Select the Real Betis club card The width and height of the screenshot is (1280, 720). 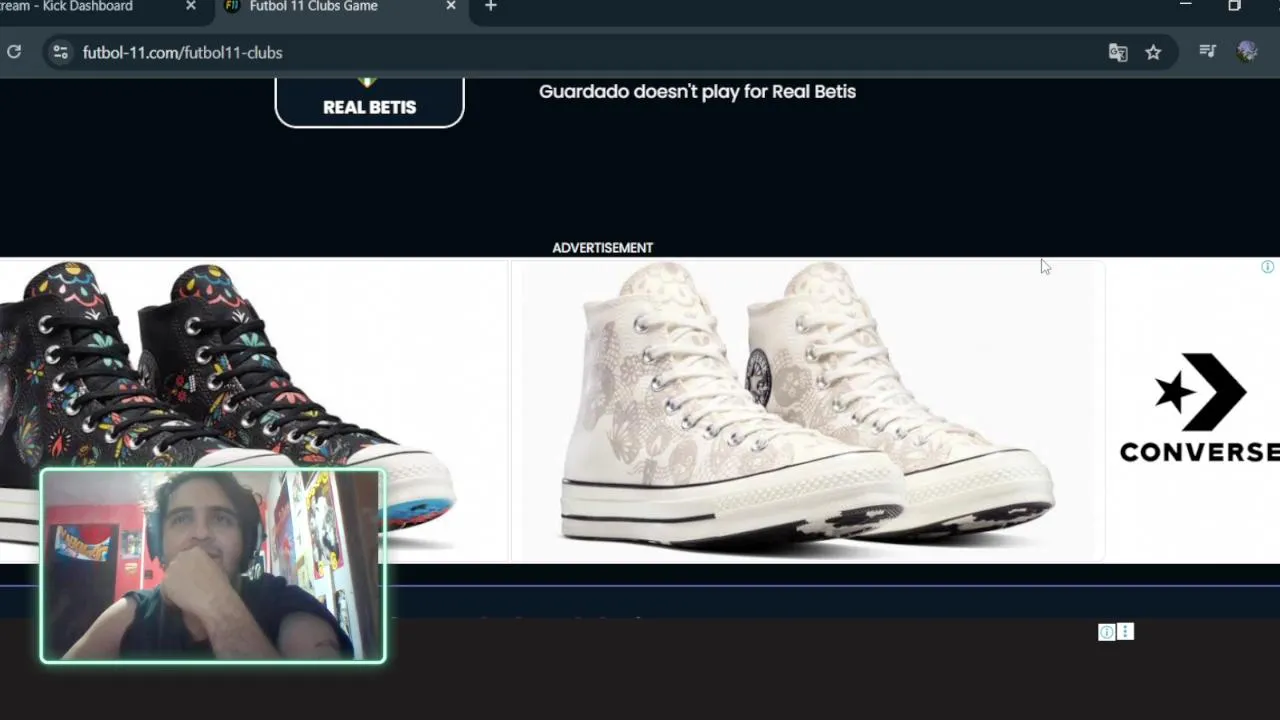[x=369, y=103]
